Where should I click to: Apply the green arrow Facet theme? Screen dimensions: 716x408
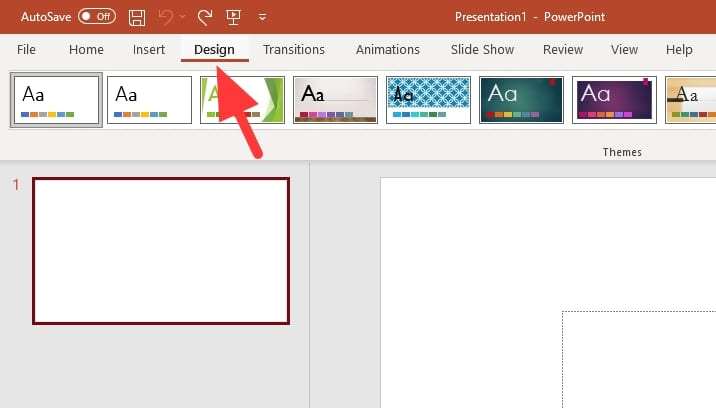(x=242, y=100)
